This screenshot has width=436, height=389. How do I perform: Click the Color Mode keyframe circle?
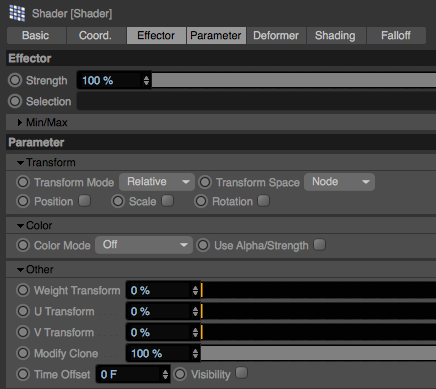(x=23, y=245)
